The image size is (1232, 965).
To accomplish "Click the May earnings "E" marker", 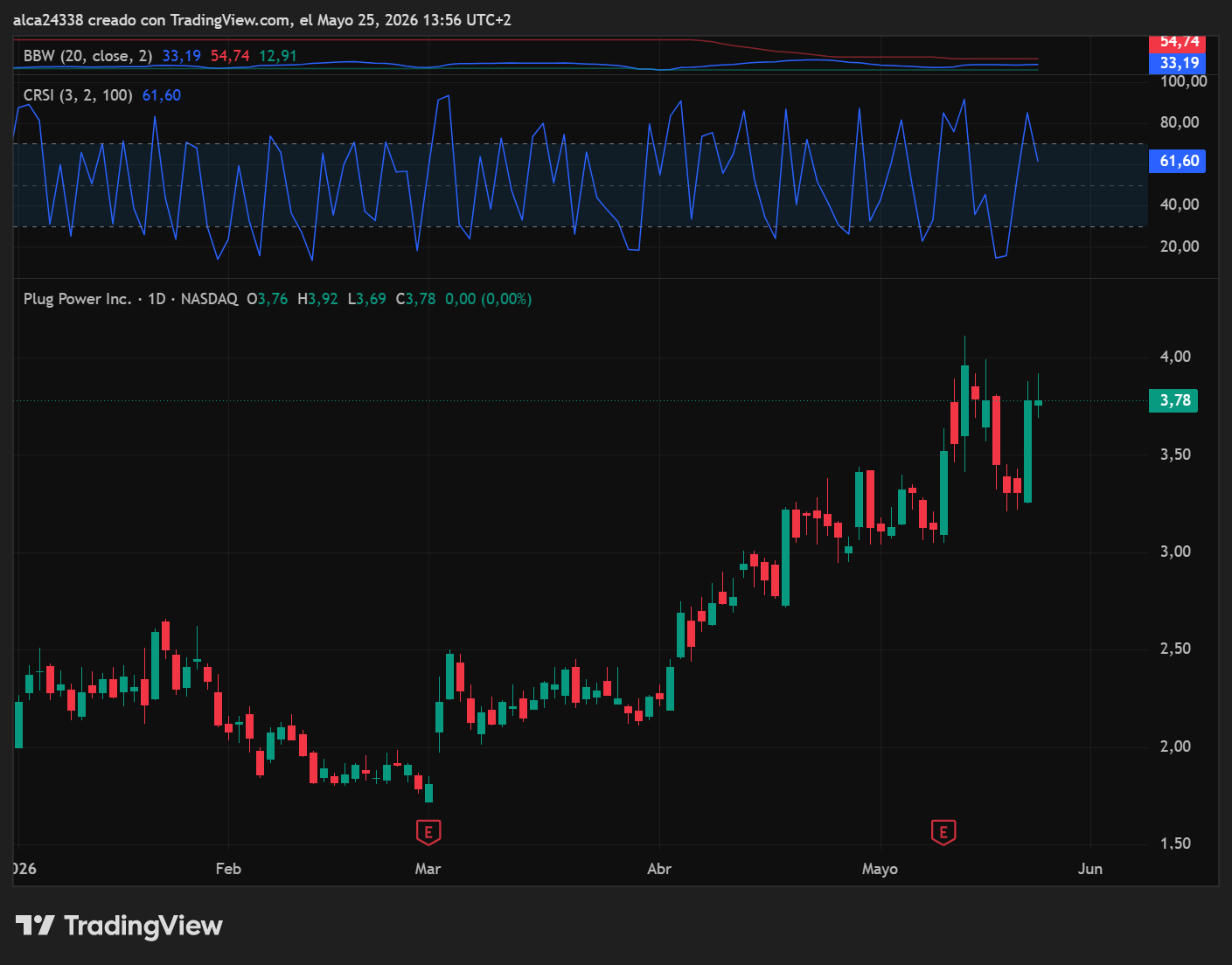I will 943,832.
